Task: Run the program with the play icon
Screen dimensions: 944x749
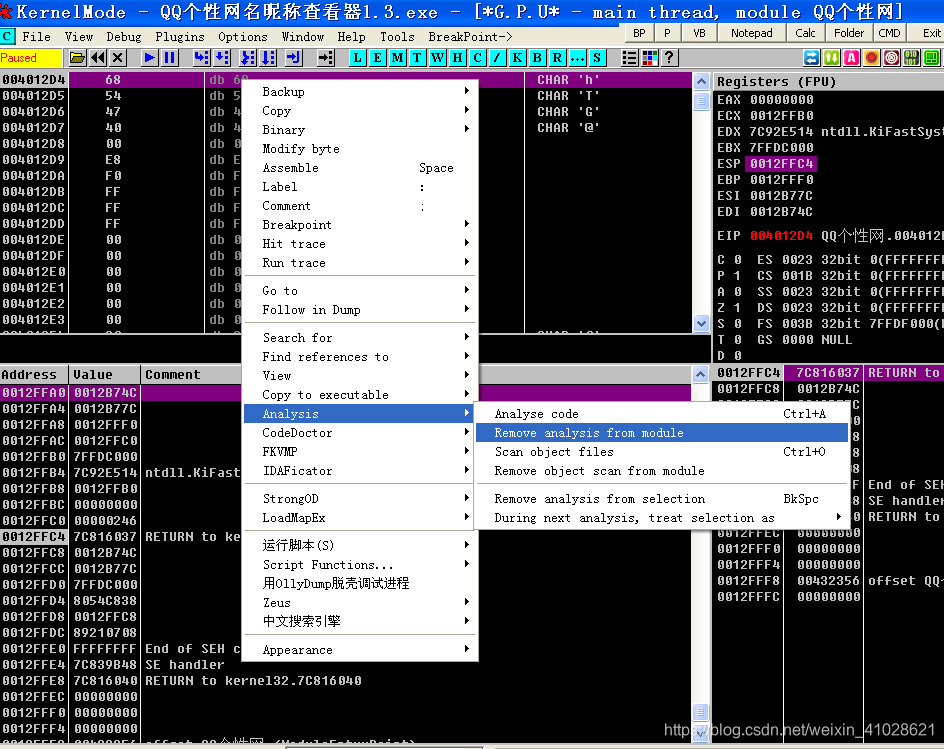Action: (150, 58)
